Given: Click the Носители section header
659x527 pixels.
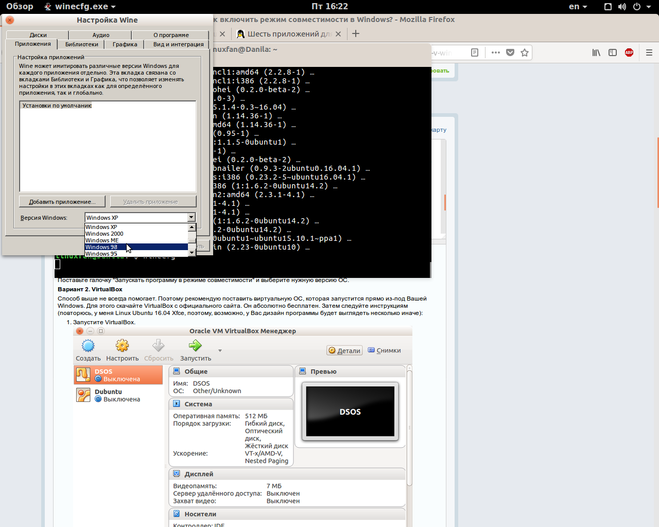Looking at the screenshot, I should (287, 514).
